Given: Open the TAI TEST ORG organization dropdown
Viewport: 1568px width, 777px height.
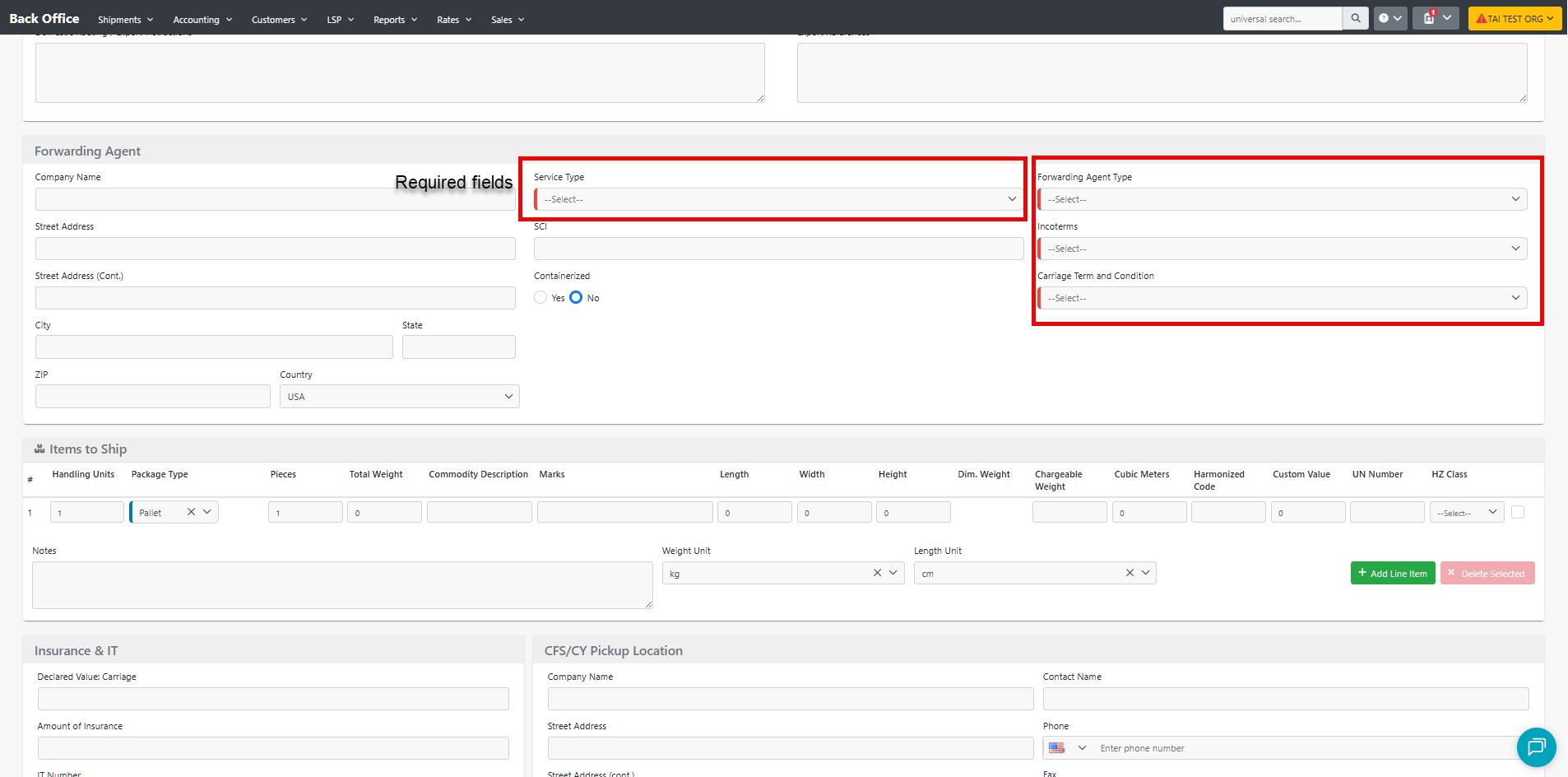Looking at the screenshot, I should point(1514,18).
